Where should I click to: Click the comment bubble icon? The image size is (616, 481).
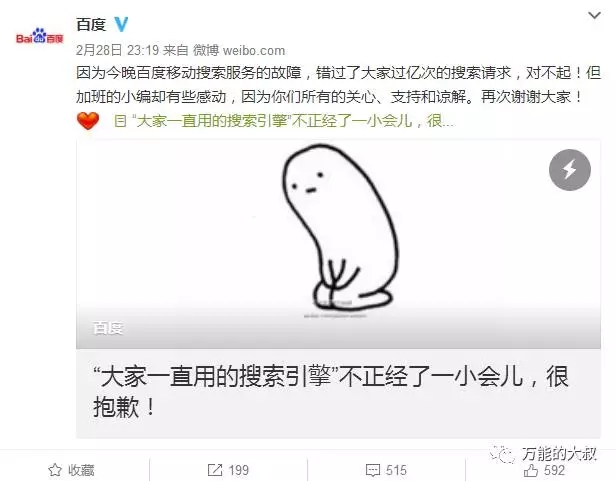(372, 470)
